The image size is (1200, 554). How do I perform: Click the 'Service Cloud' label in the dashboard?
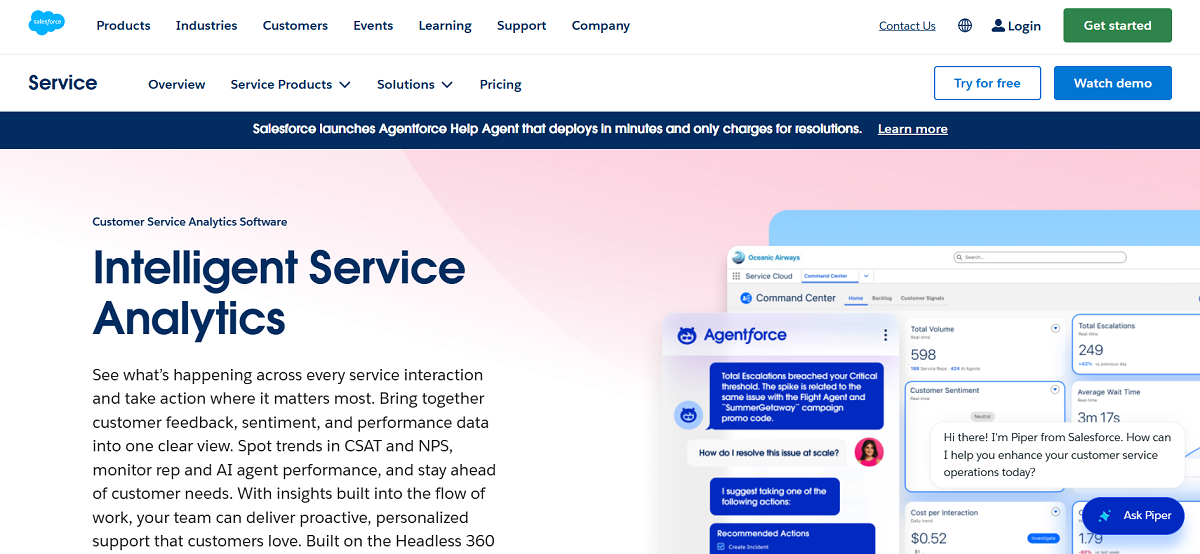(769, 276)
